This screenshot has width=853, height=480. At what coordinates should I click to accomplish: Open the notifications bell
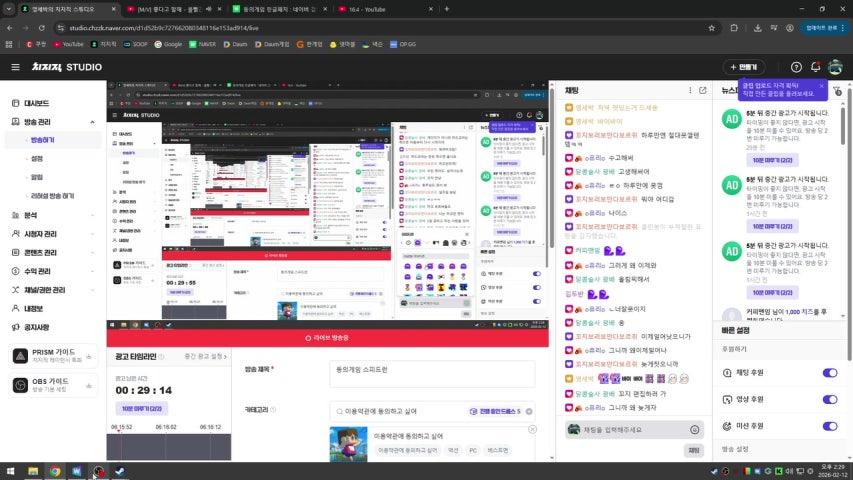coord(815,67)
